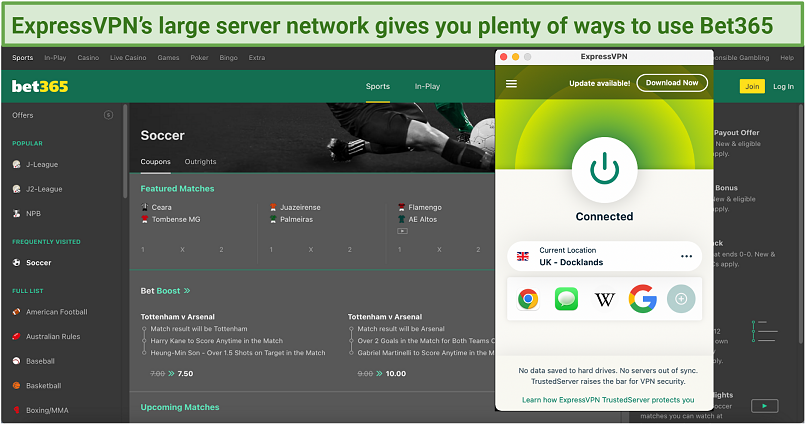
Task: Expand Bet Boost section arrows
Action: pos(187,291)
